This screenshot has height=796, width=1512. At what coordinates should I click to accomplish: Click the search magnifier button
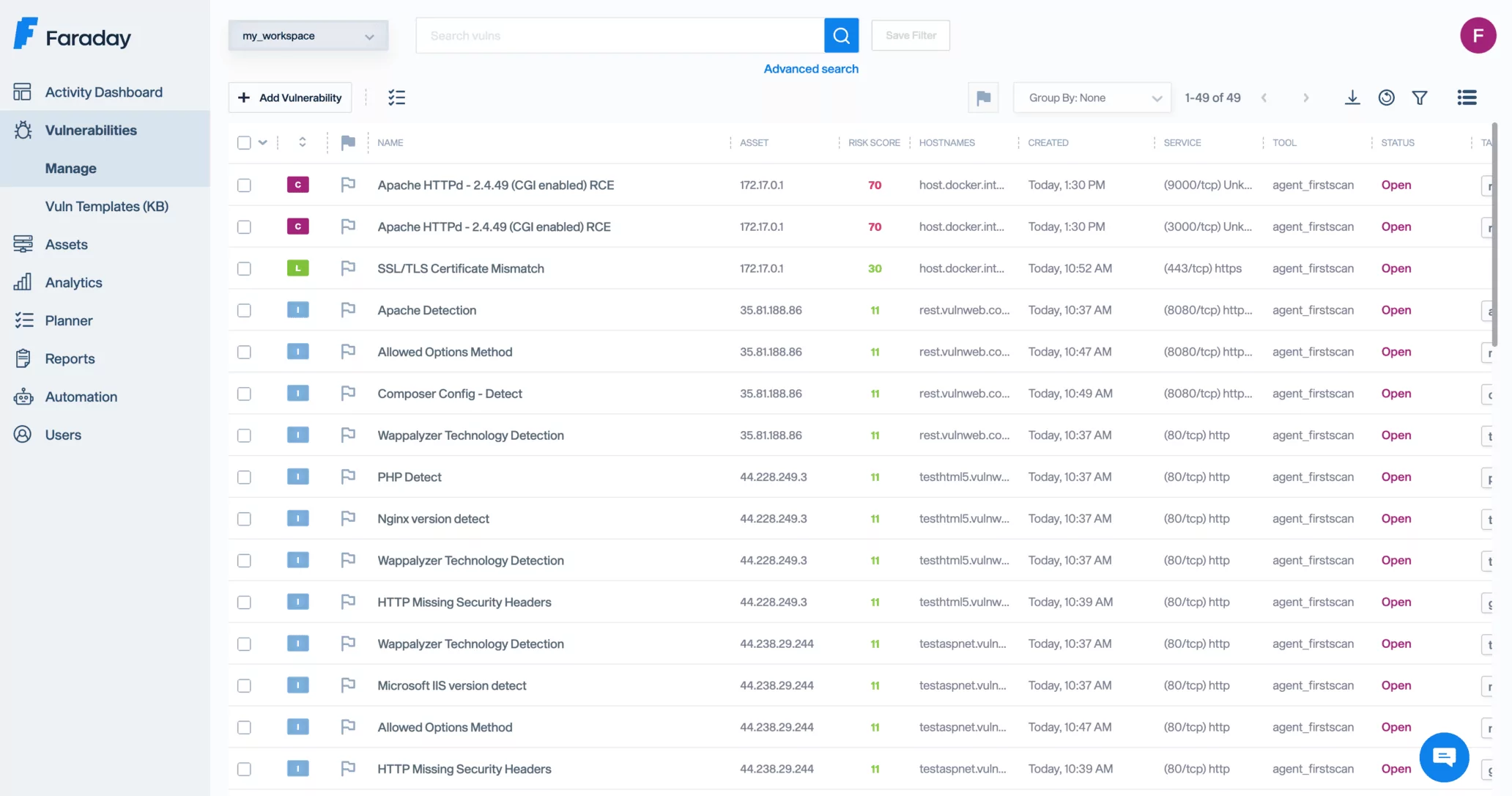coord(841,35)
